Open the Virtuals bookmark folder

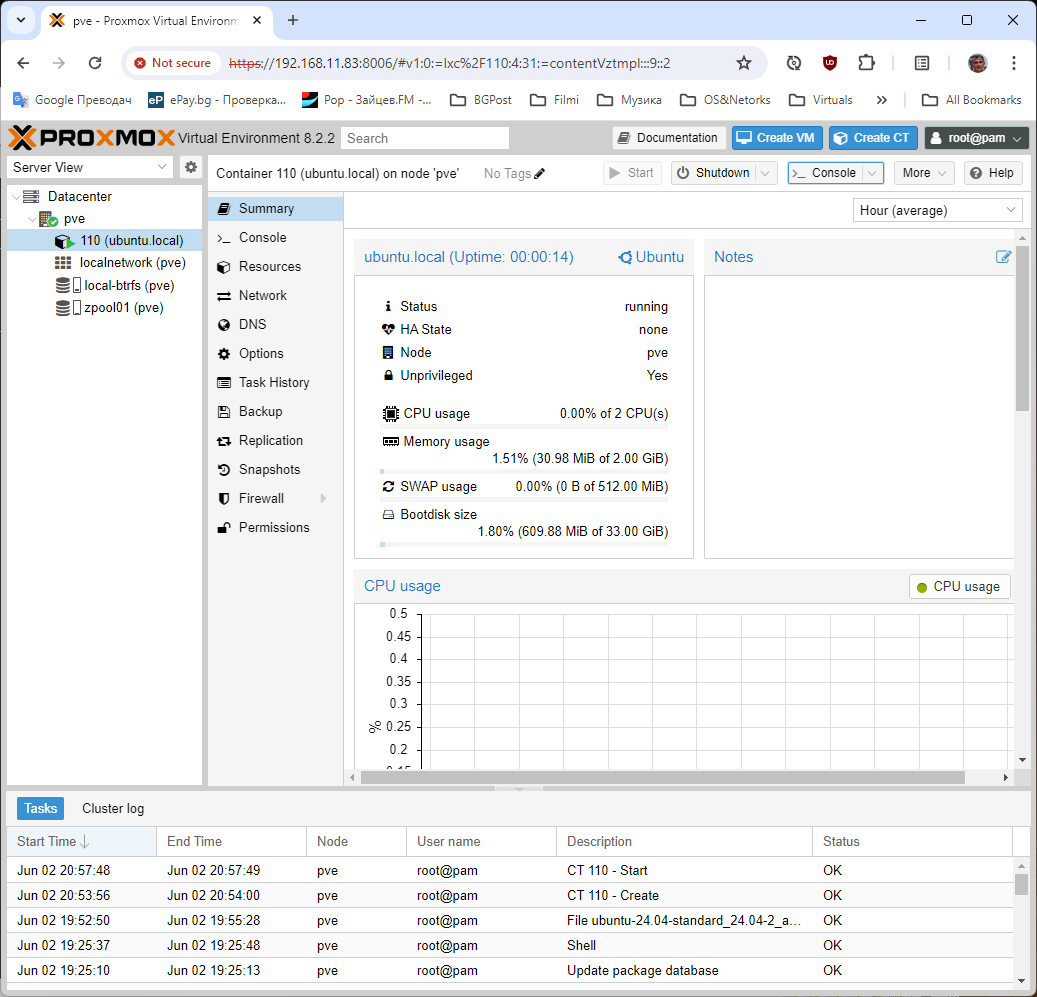(821, 100)
